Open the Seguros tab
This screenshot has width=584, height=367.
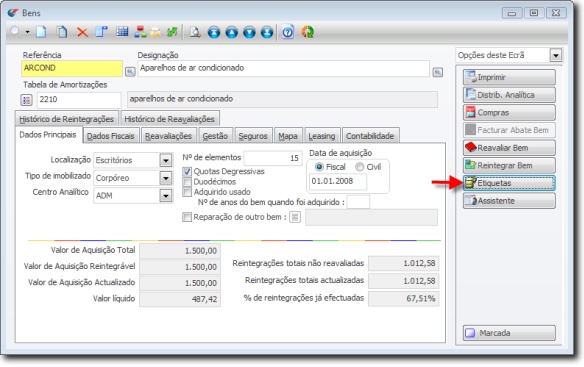pyautogui.click(x=253, y=136)
